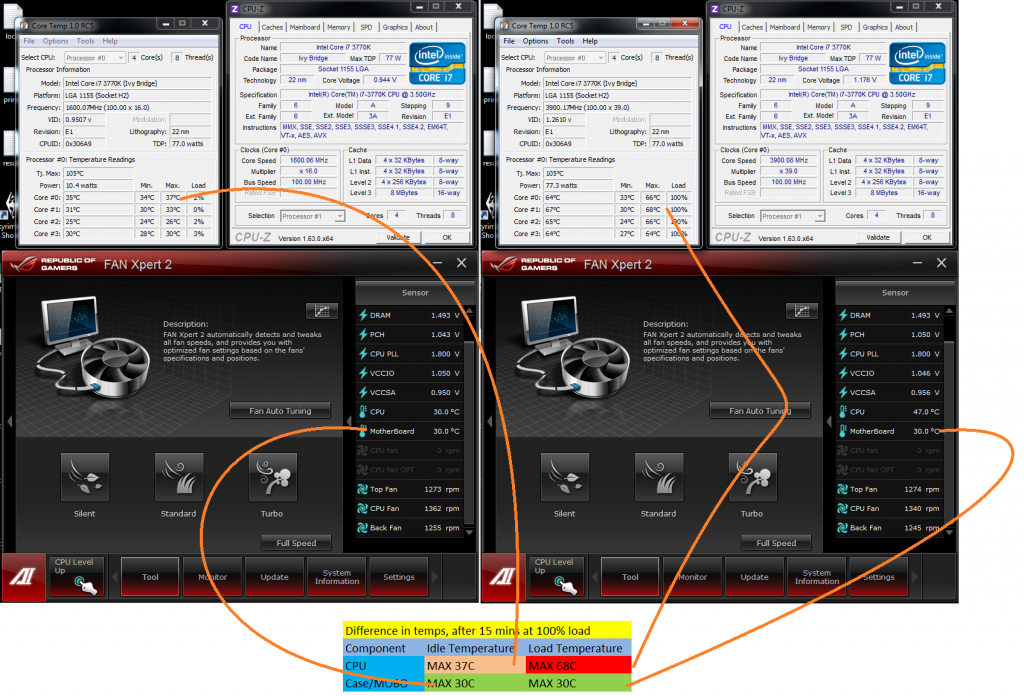Choose Turbo fan profile in right FAN Xpert
This screenshot has height=696, width=1024.
(x=752, y=477)
